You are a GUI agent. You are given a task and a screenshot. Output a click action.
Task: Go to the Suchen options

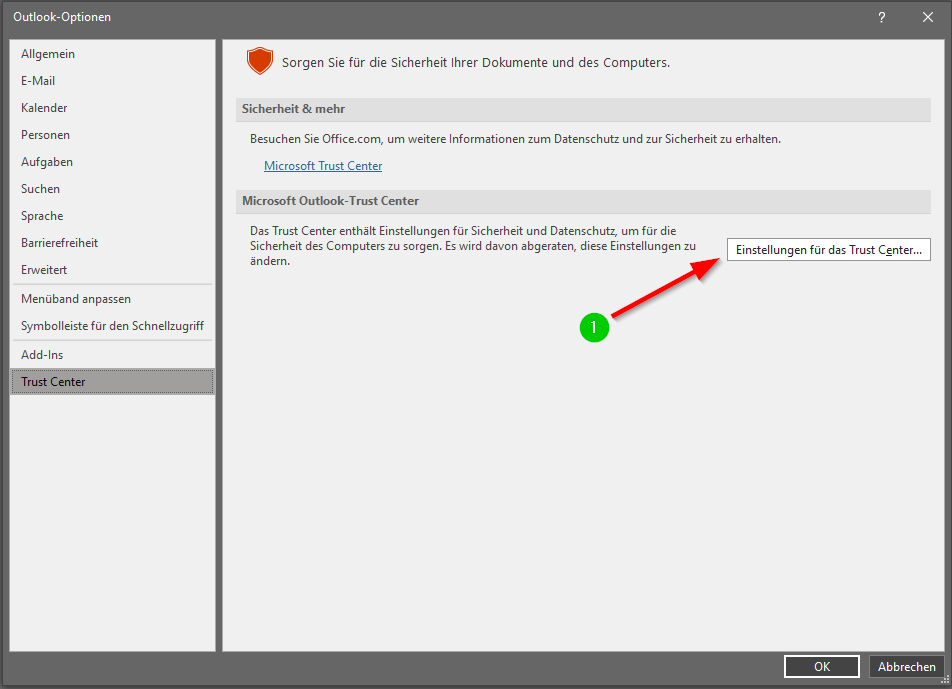coord(40,189)
